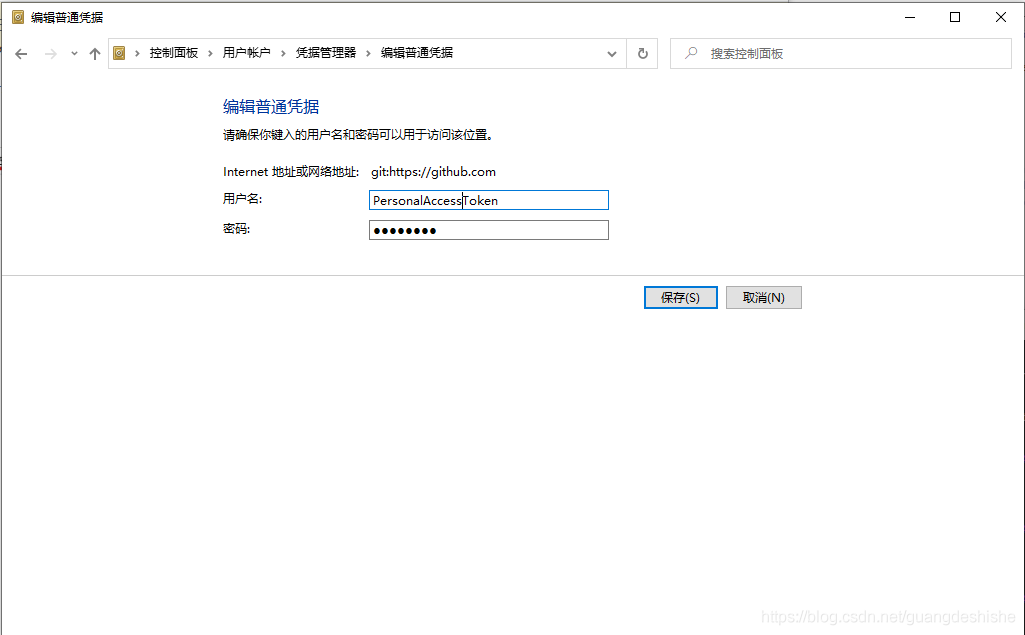Viewport: 1025px width, 635px height.
Task: Close the 编辑普通凭据 window
Action: 1001,17
